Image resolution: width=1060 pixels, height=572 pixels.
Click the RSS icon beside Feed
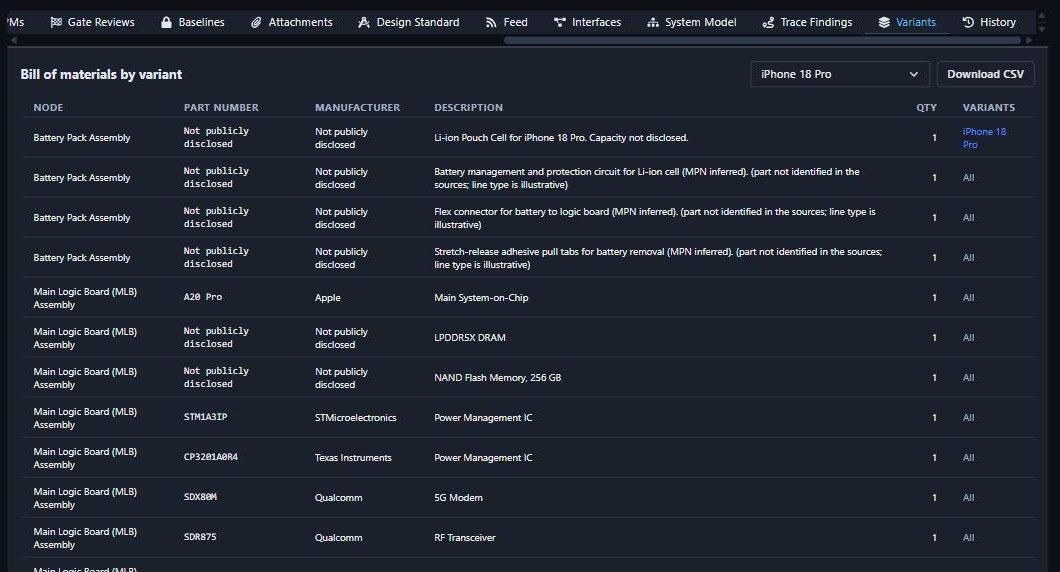point(491,22)
